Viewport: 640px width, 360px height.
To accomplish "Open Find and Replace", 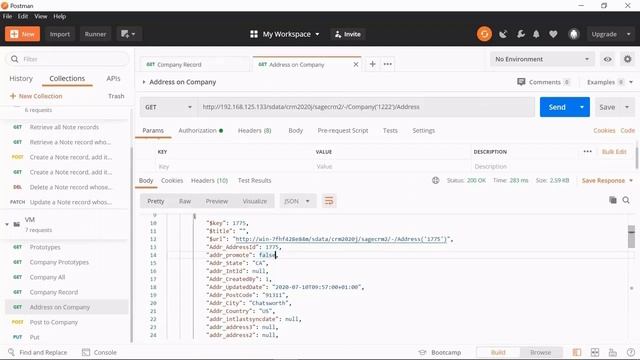I will [x=38, y=352].
